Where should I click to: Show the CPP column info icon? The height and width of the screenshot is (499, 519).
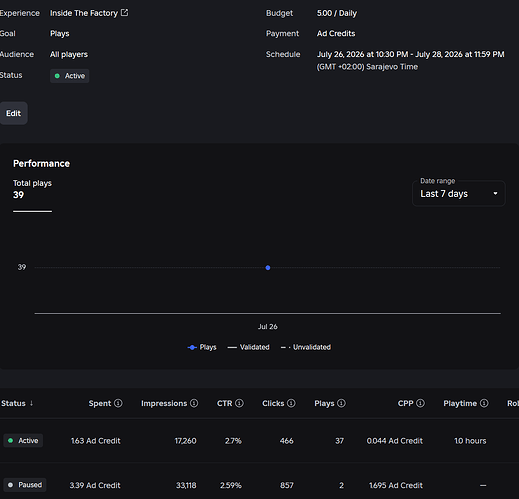[420, 403]
